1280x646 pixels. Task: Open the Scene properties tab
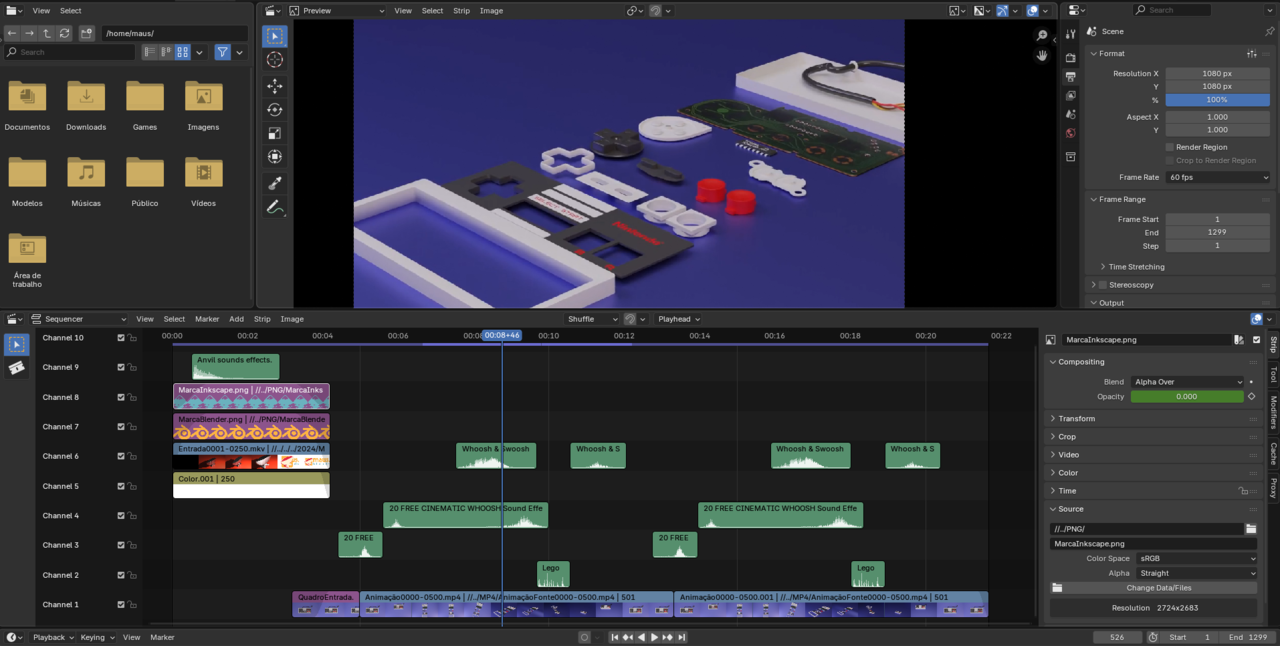[x=1071, y=114]
